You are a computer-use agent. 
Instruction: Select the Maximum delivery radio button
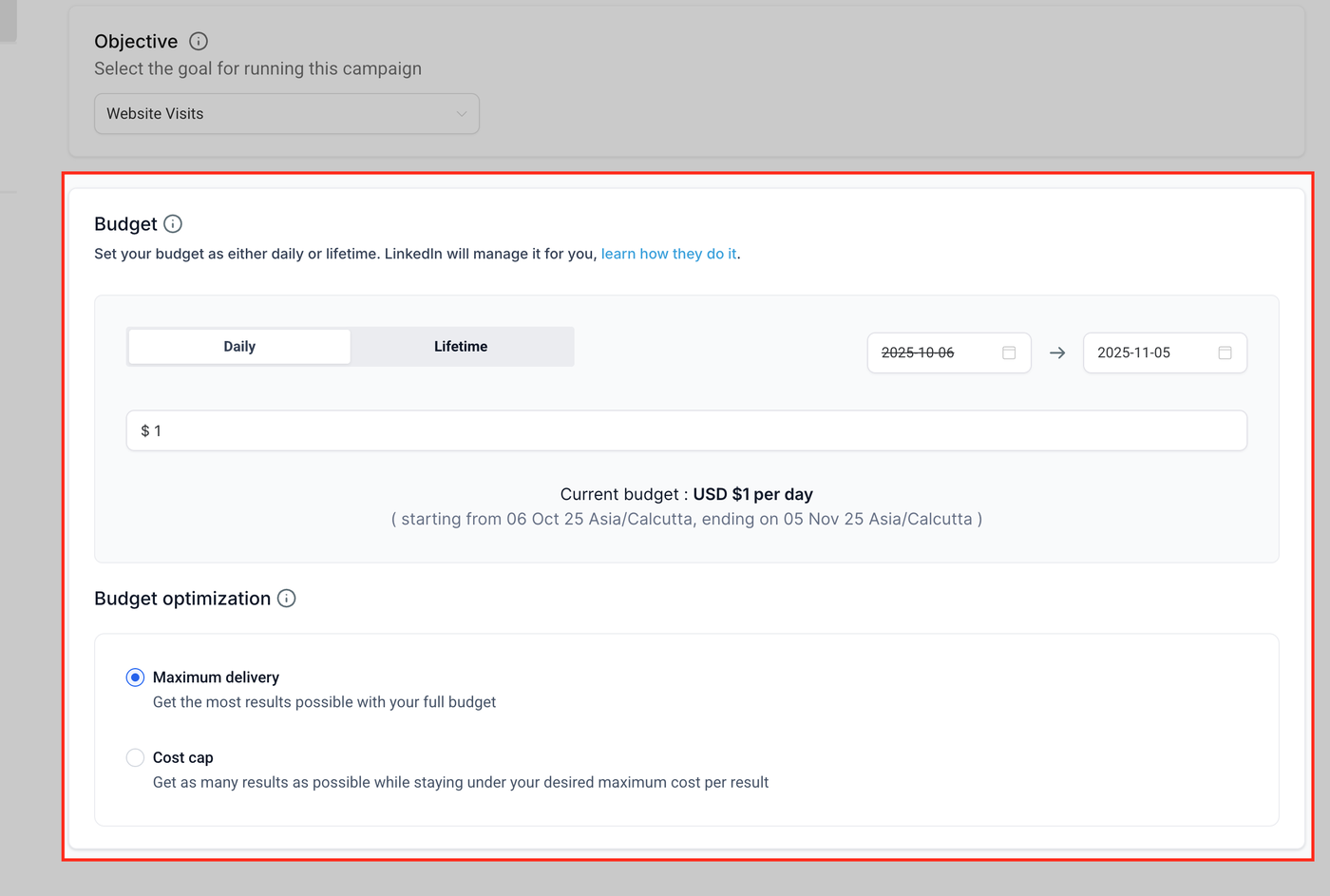click(x=135, y=677)
